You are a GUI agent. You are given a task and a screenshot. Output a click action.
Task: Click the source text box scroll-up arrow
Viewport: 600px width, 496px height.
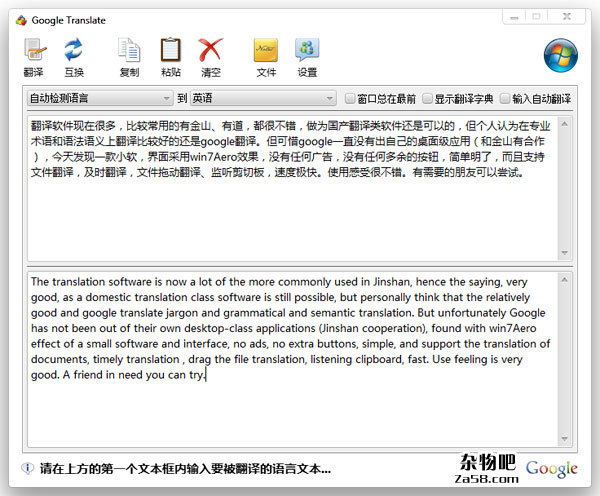point(564,124)
